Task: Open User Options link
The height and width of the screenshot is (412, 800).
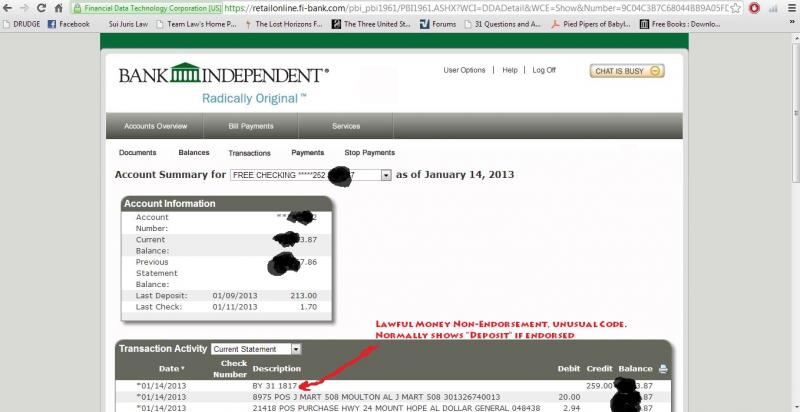Action: coord(464,71)
